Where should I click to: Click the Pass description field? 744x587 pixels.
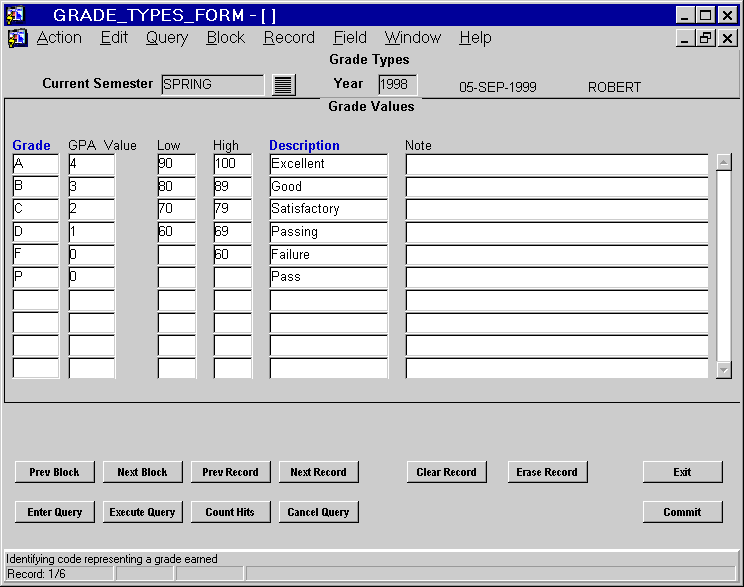click(x=328, y=278)
